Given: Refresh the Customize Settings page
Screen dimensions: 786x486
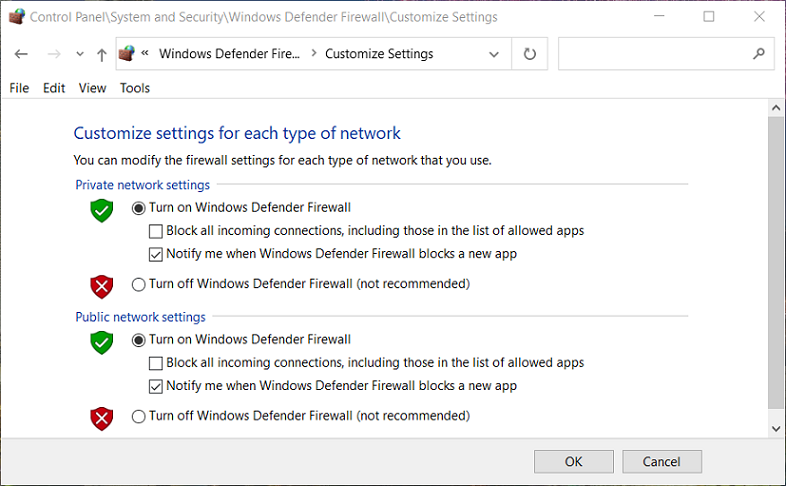Looking at the screenshot, I should pyautogui.click(x=530, y=54).
